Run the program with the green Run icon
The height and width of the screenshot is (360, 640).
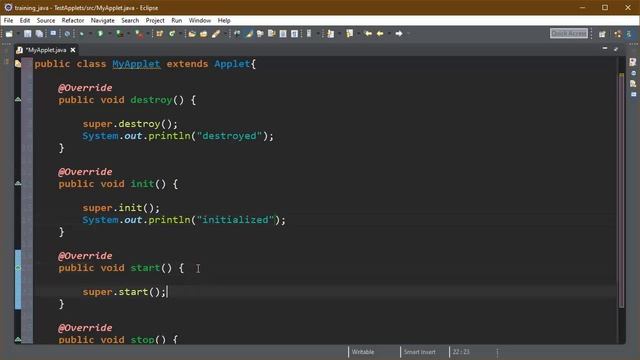(100, 33)
